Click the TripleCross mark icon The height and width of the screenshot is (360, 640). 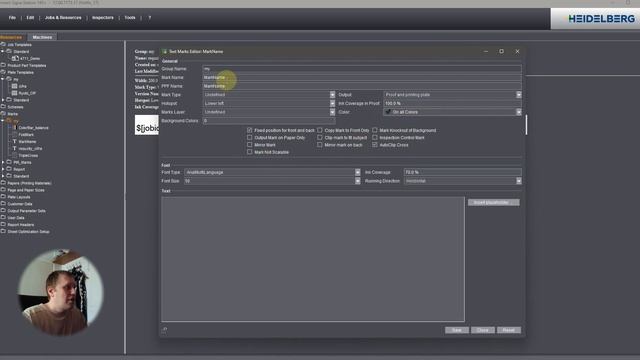[15, 156]
